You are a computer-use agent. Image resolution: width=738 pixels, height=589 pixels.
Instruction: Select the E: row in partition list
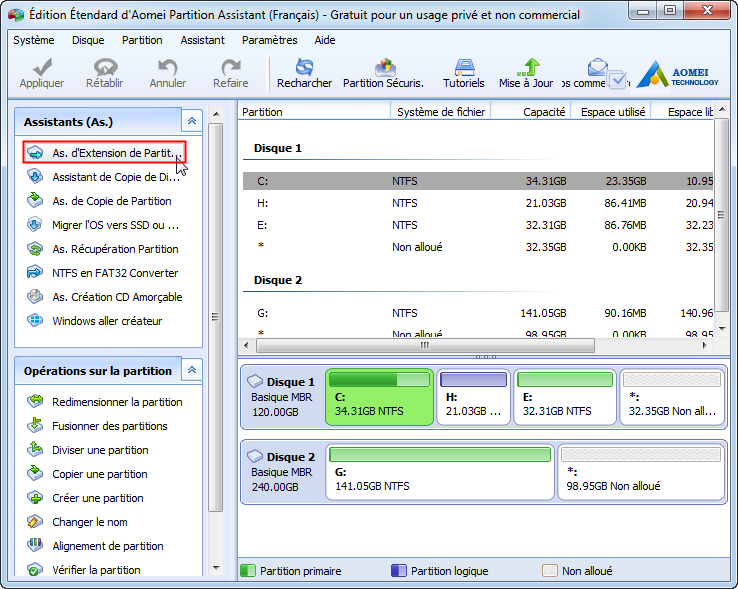[x=478, y=225]
